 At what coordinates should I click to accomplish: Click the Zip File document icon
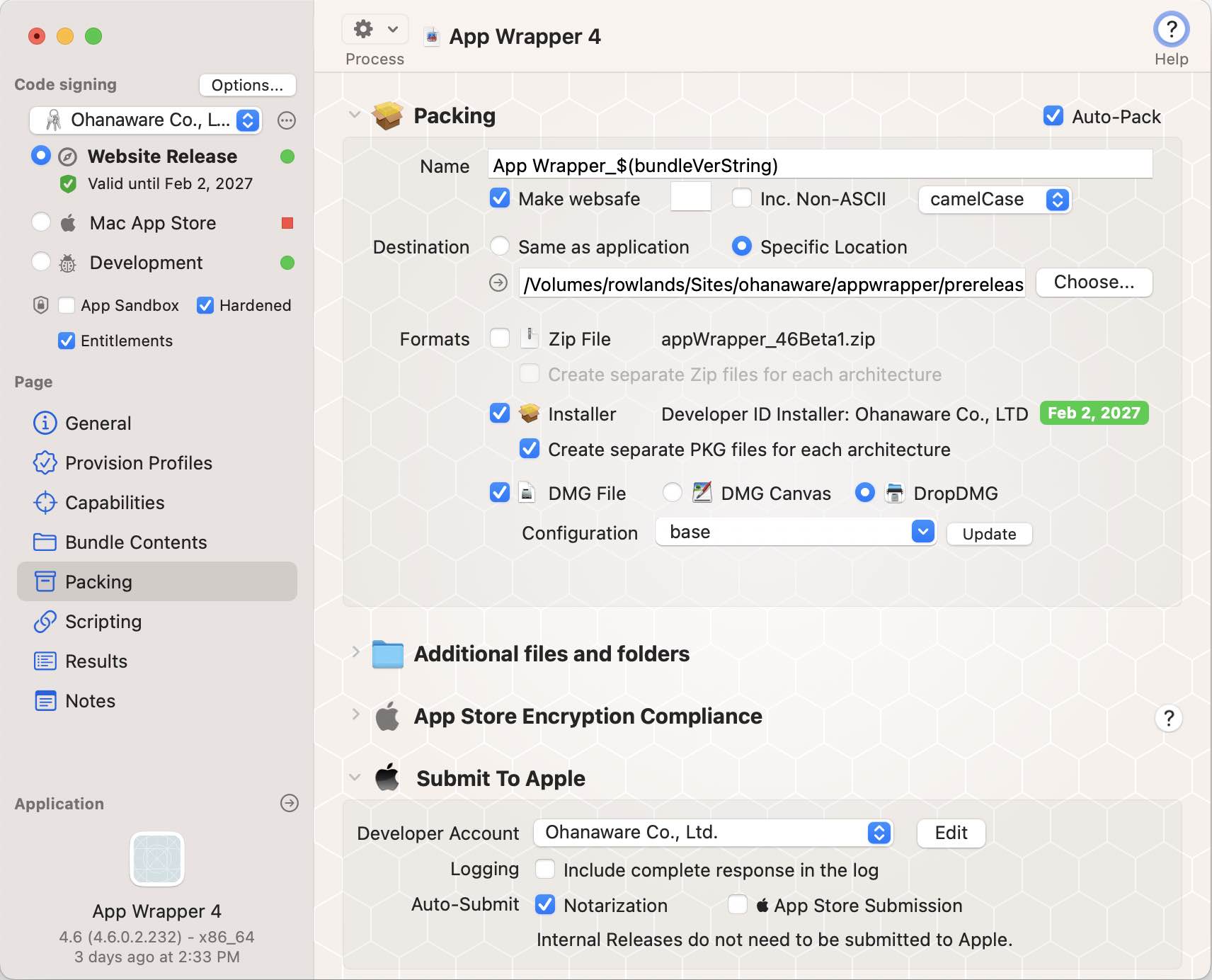point(529,338)
